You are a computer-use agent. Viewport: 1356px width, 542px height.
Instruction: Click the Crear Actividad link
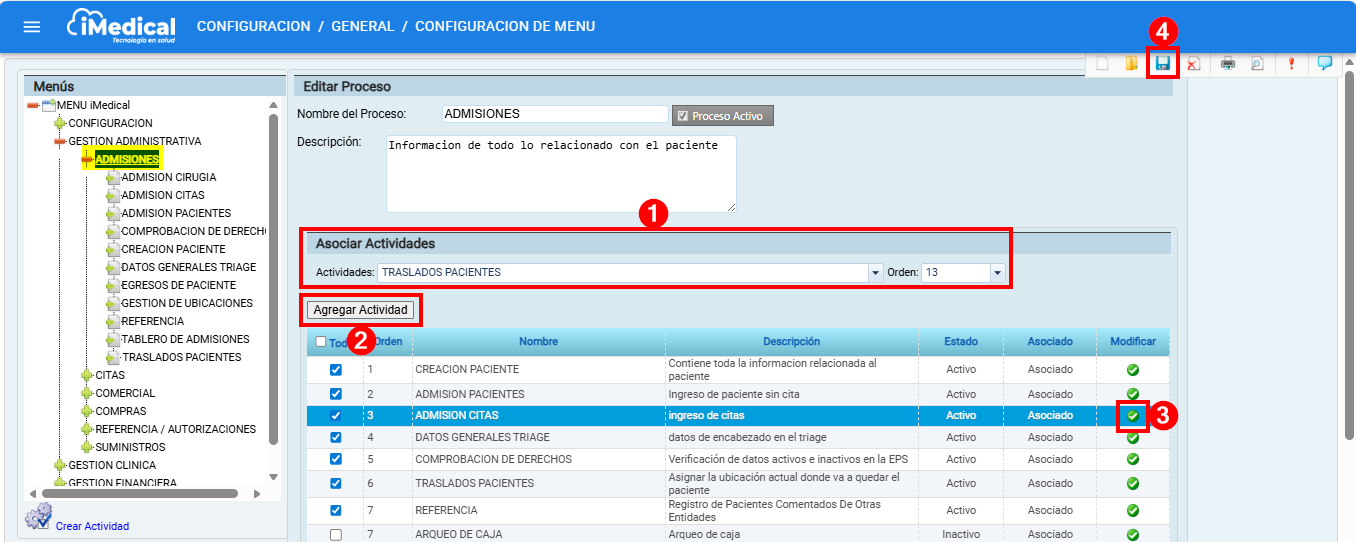pos(92,526)
